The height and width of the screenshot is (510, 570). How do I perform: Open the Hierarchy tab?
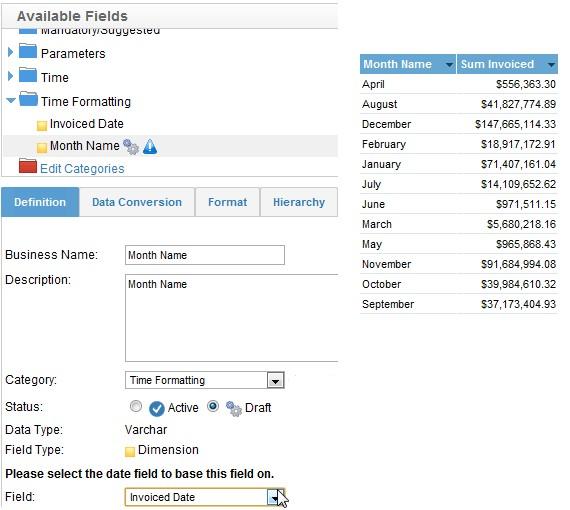pyautogui.click(x=299, y=202)
